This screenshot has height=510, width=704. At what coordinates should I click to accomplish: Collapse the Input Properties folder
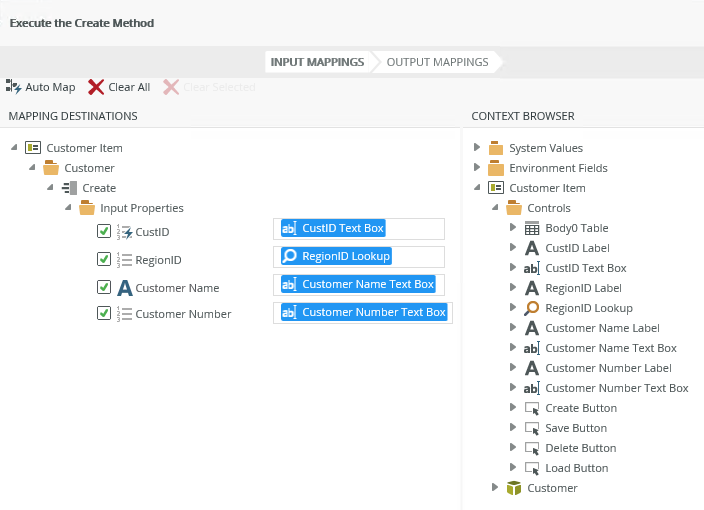pos(68,208)
